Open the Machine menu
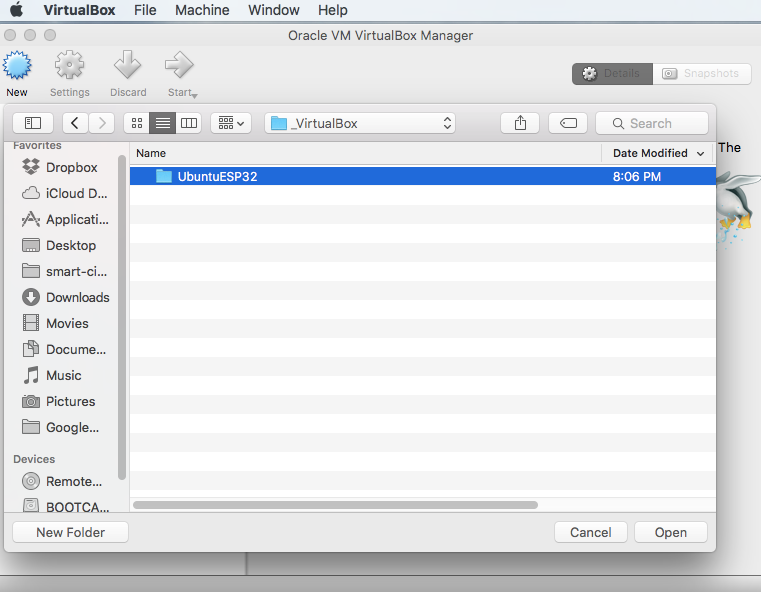This screenshot has height=592, width=761. (x=202, y=10)
